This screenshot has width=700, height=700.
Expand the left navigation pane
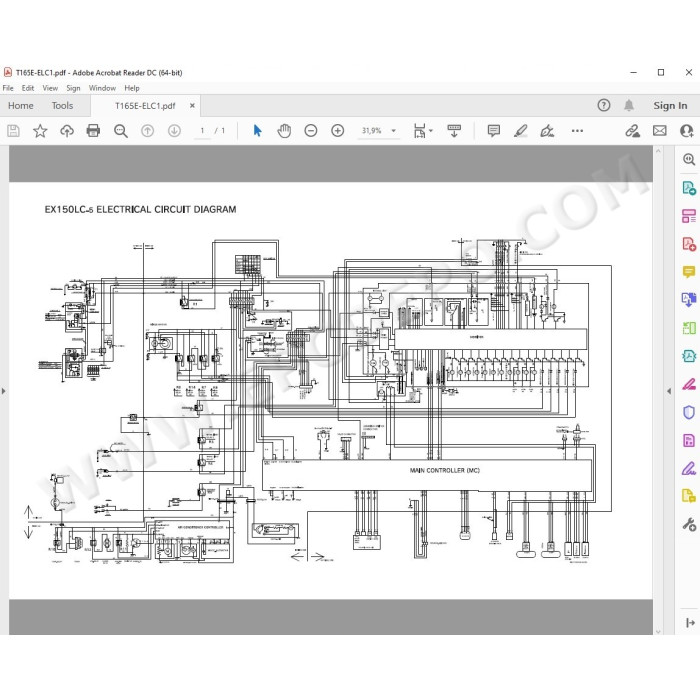[4, 391]
